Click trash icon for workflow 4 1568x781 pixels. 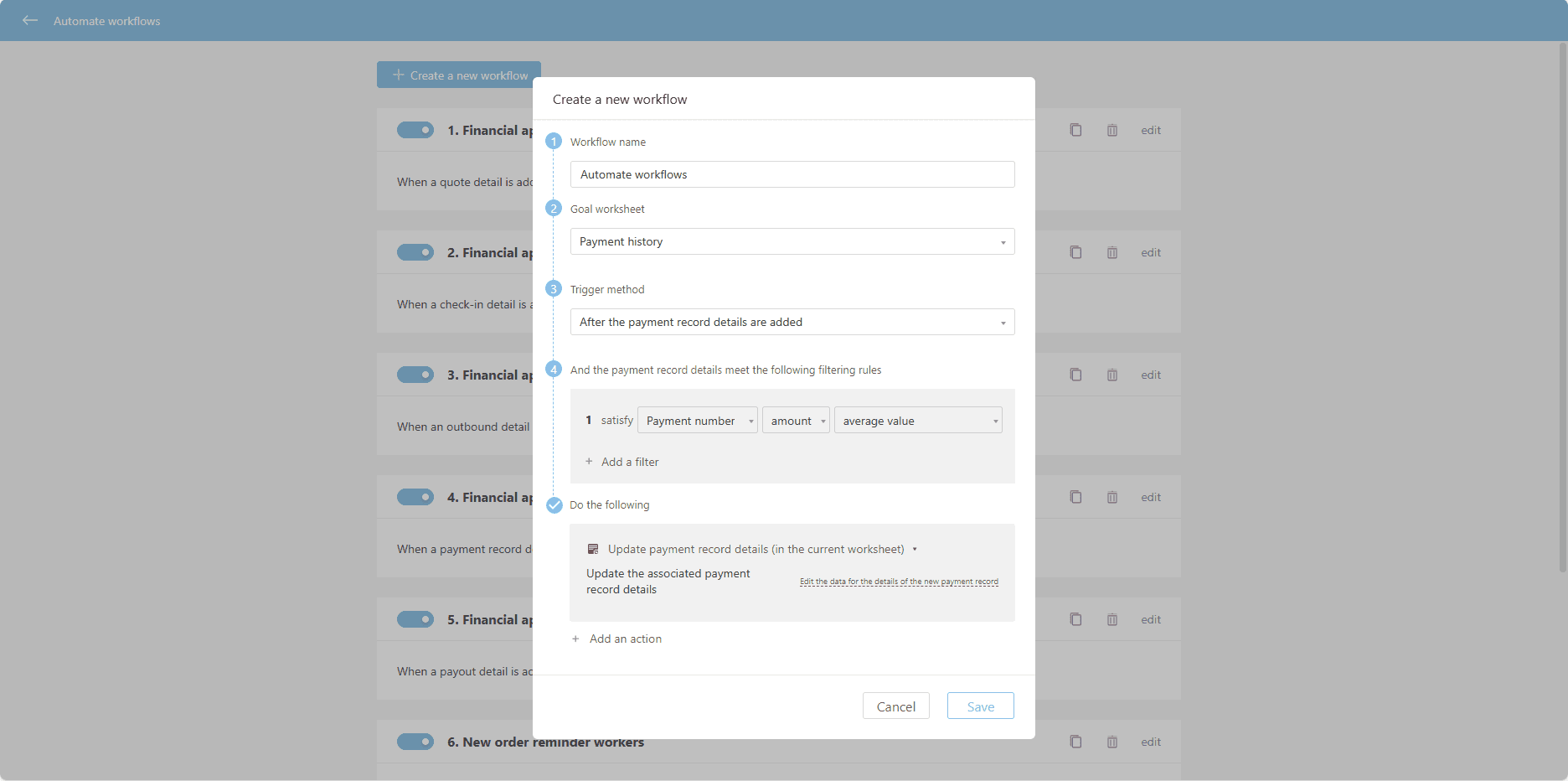pos(1112,497)
